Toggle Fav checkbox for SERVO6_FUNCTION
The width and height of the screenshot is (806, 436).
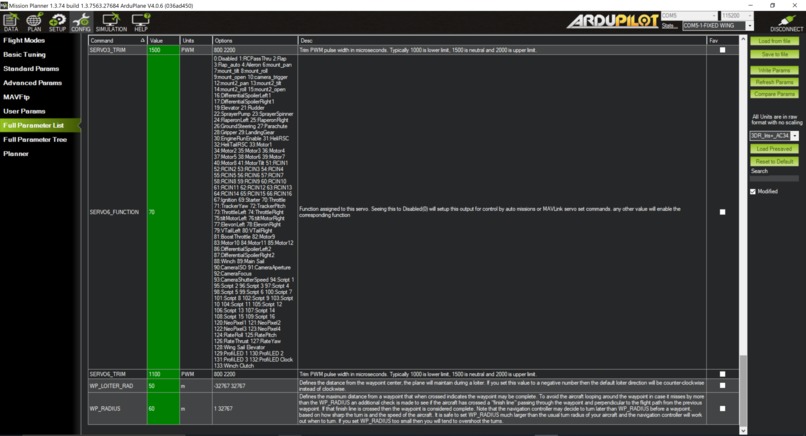pos(722,212)
